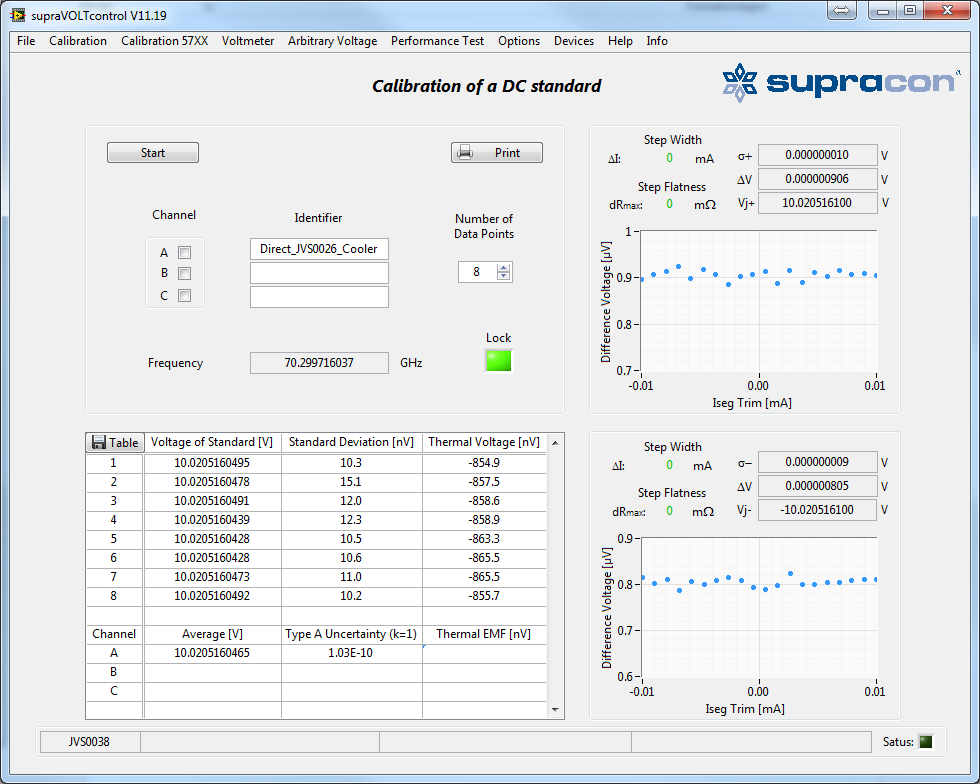The height and width of the screenshot is (784, 980).
Task: Select the Direct_JVS0026_Cooler identifier field
Action: tap(318, 249)
